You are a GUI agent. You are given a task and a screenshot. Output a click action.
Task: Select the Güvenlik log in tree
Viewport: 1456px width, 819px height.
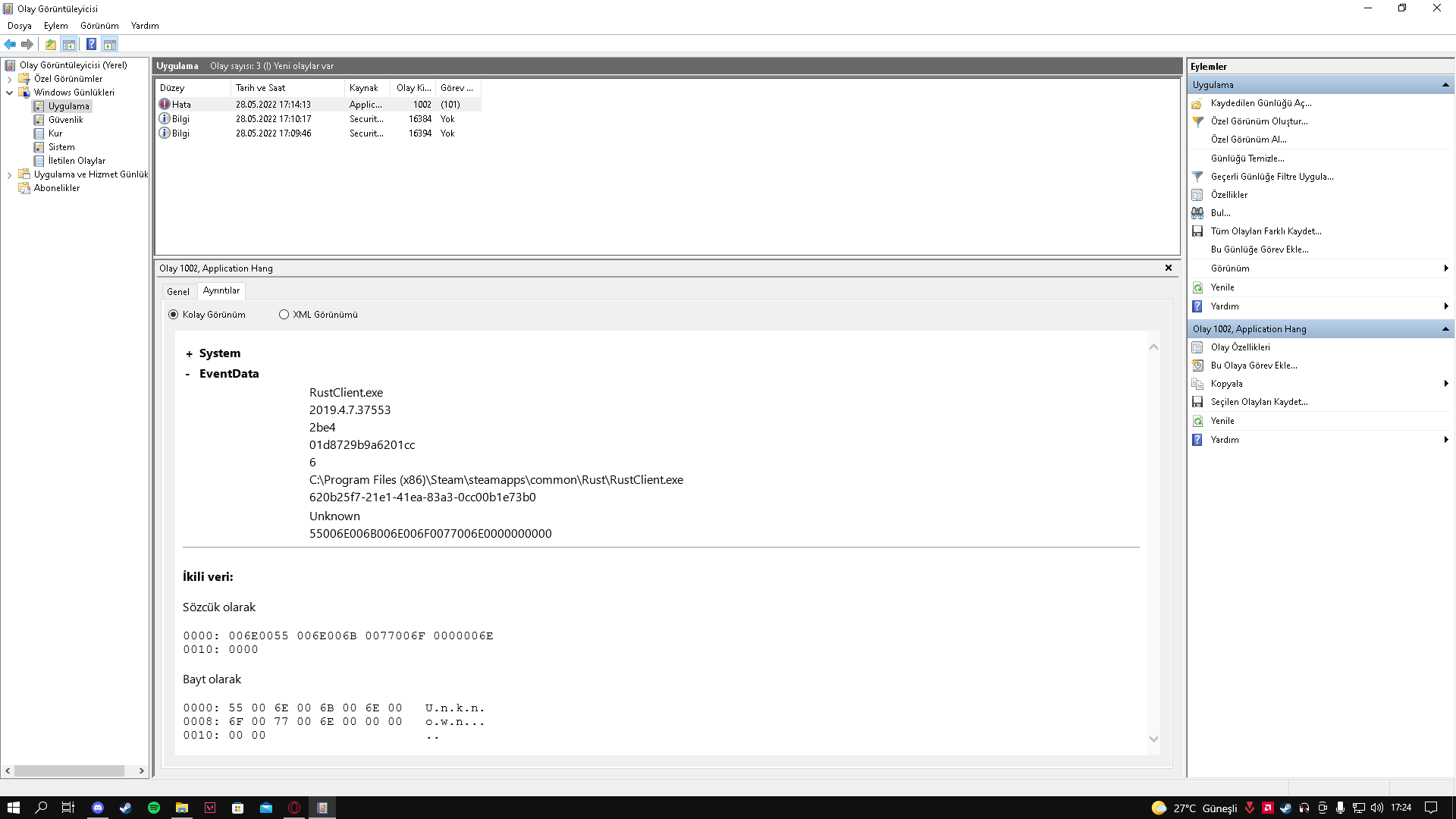(x=65, y=120)
